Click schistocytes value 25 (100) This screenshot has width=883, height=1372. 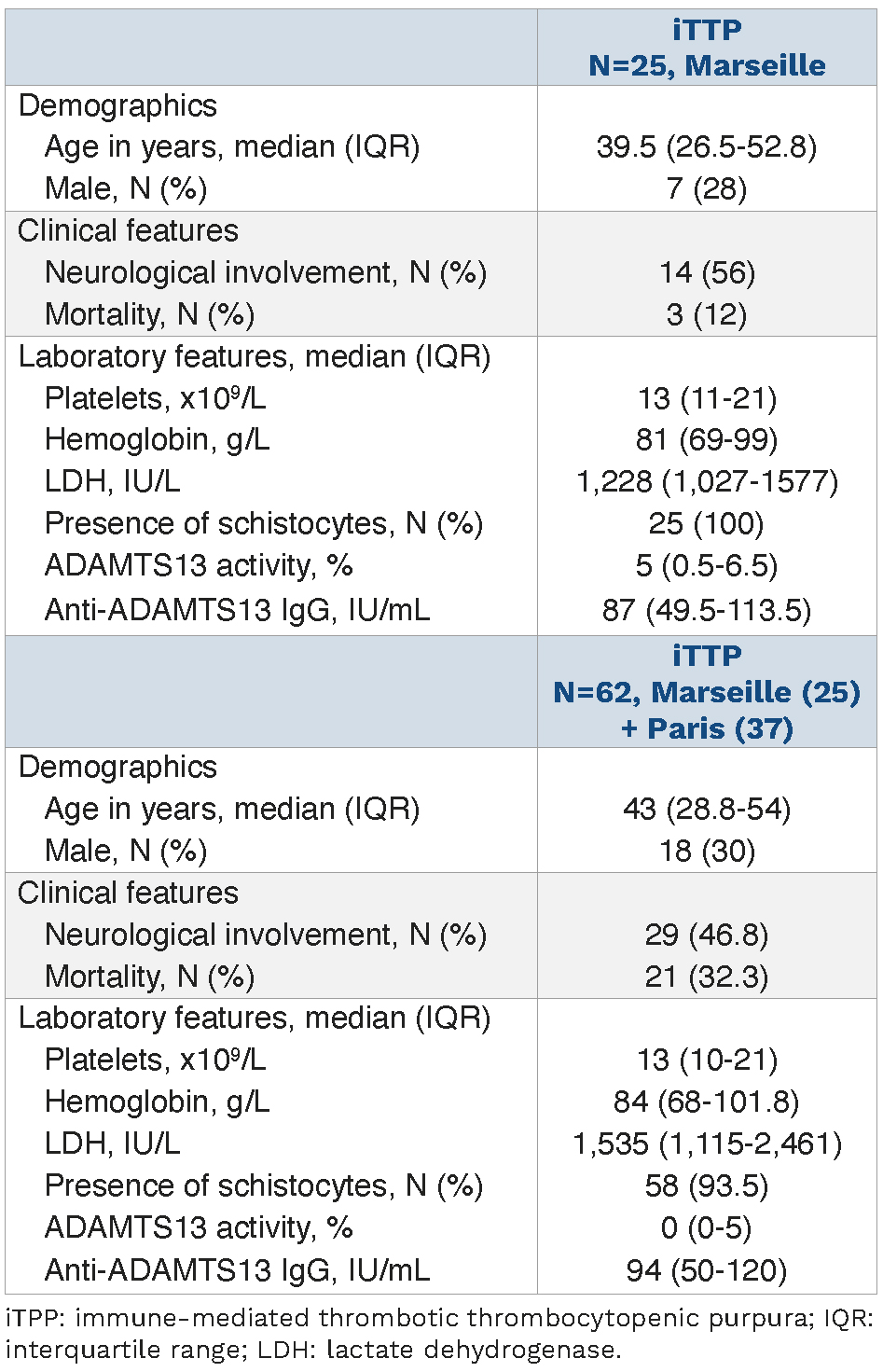(x=707, y=523)
